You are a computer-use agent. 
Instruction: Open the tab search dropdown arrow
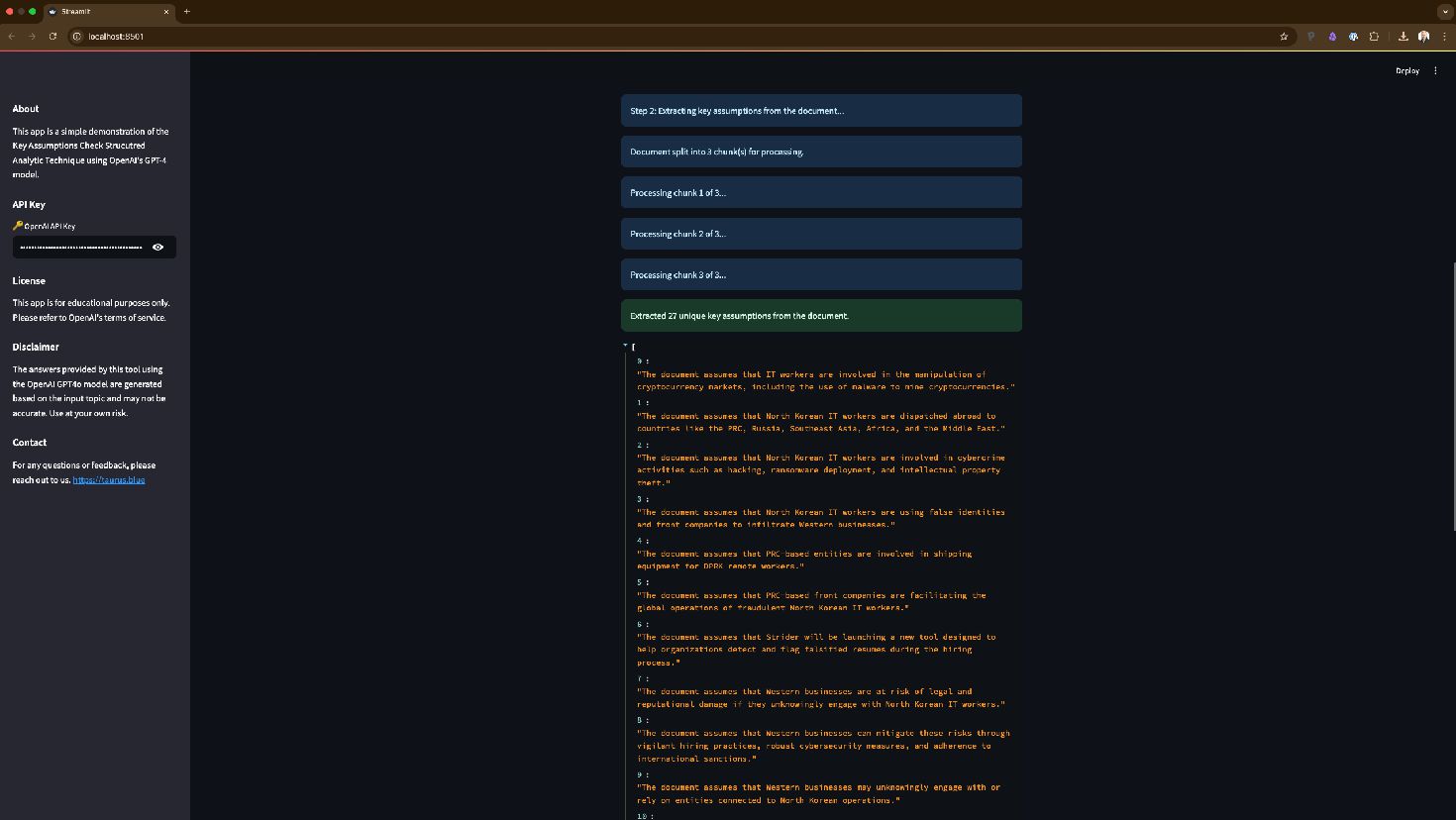tap(1444, 12)
